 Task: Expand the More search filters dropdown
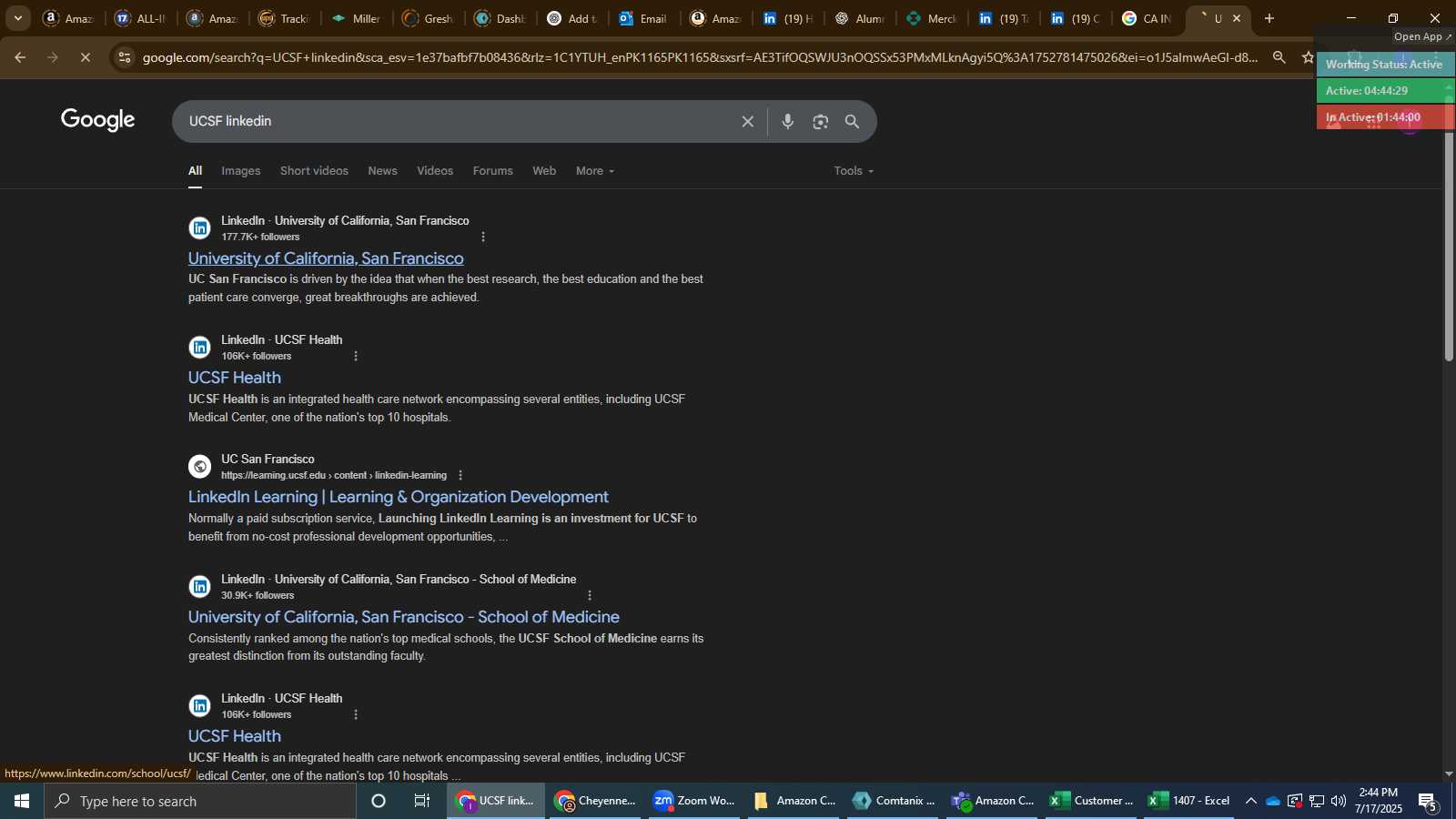click(x=595, y=171)
